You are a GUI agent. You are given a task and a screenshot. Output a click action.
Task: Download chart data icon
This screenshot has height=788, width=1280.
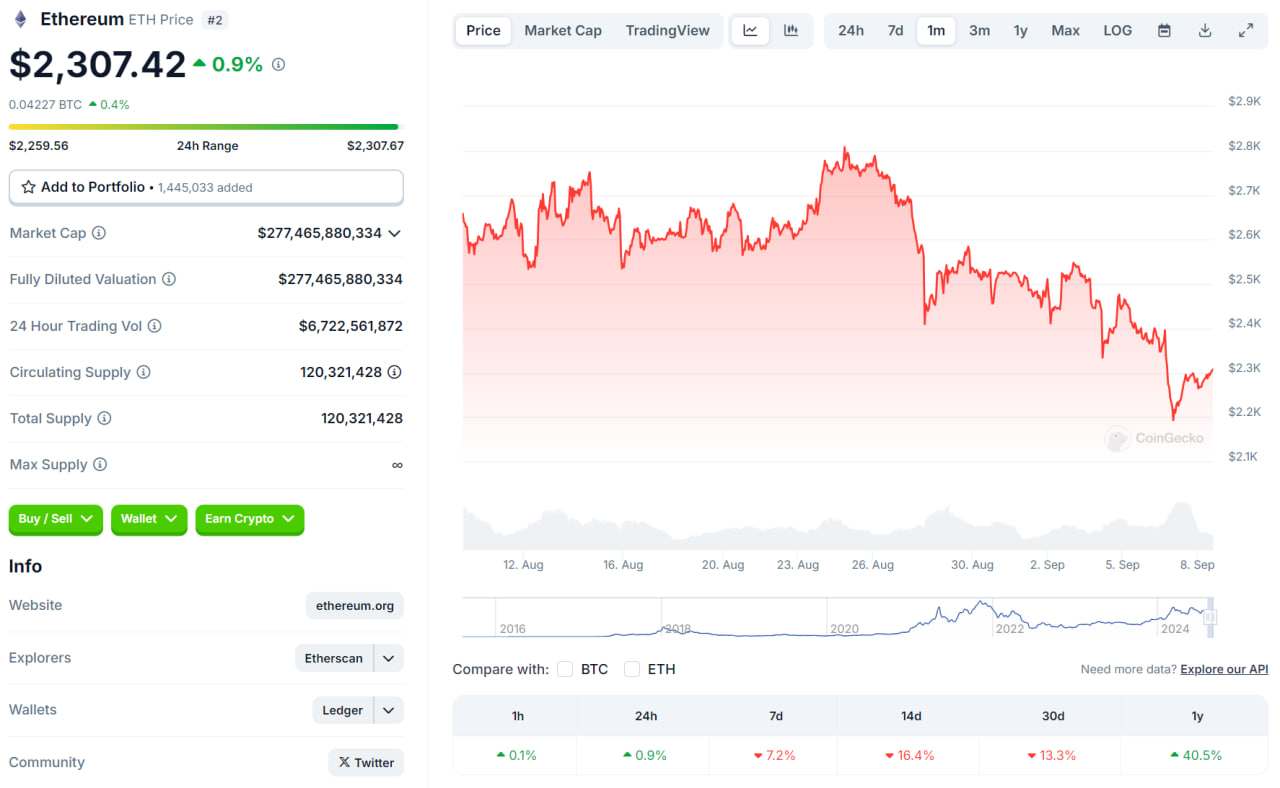(x=1205, y=30)
